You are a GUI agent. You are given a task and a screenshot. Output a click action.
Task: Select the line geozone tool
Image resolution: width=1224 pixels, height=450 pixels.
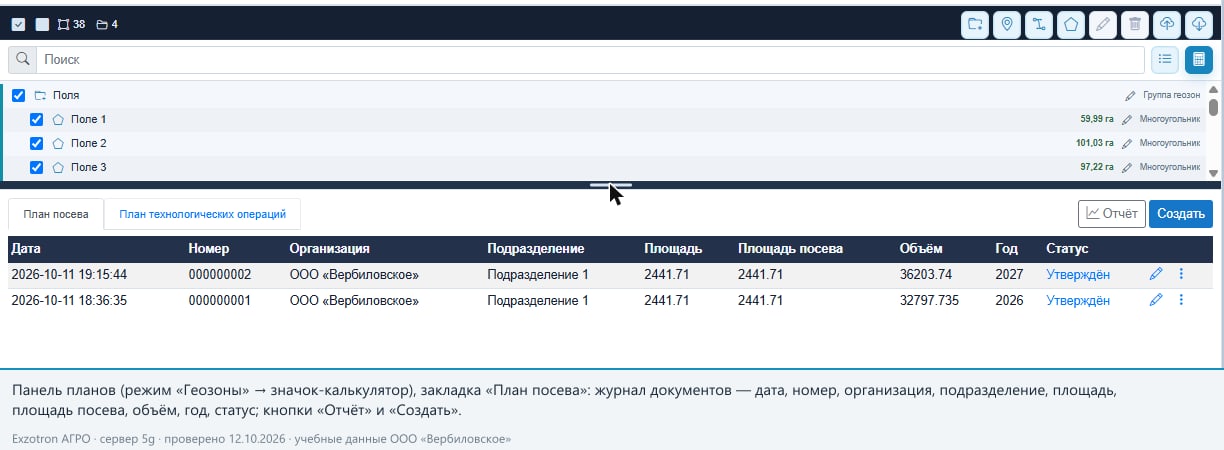[1038, 24]
